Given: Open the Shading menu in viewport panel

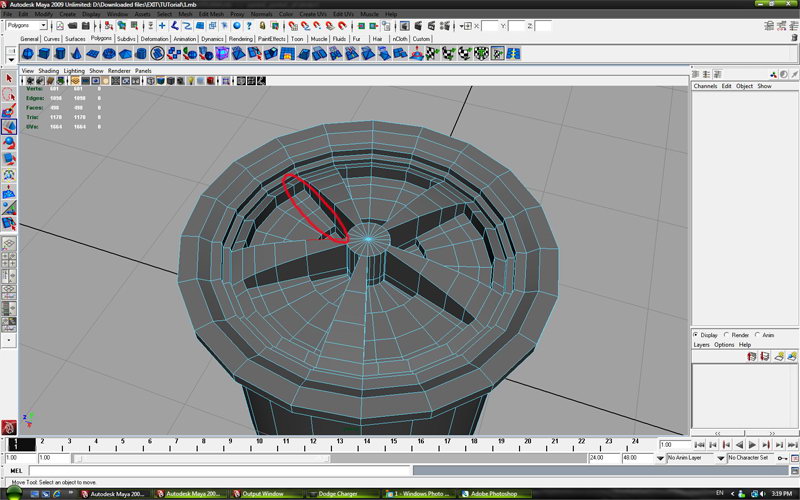Looking at the screenshot, I should (48, 71).
